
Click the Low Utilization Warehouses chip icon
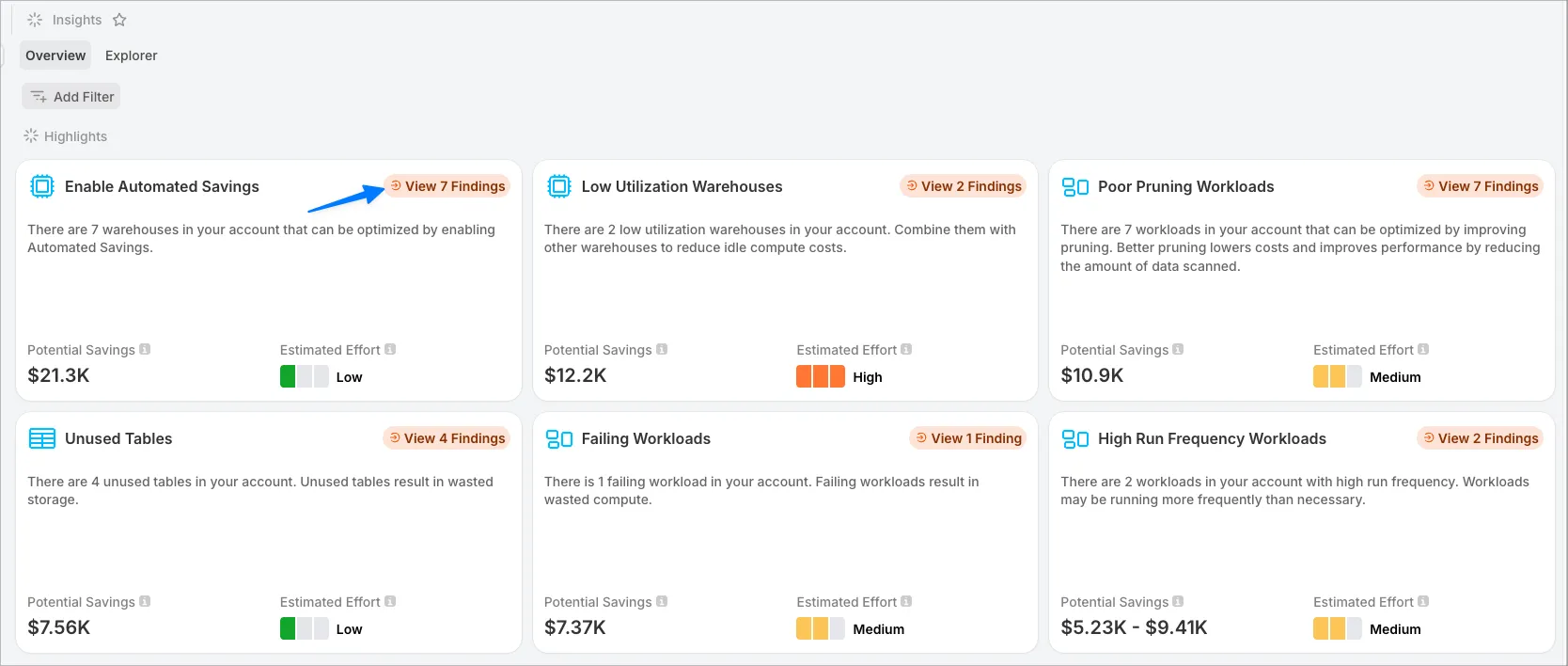coord(559,186)
